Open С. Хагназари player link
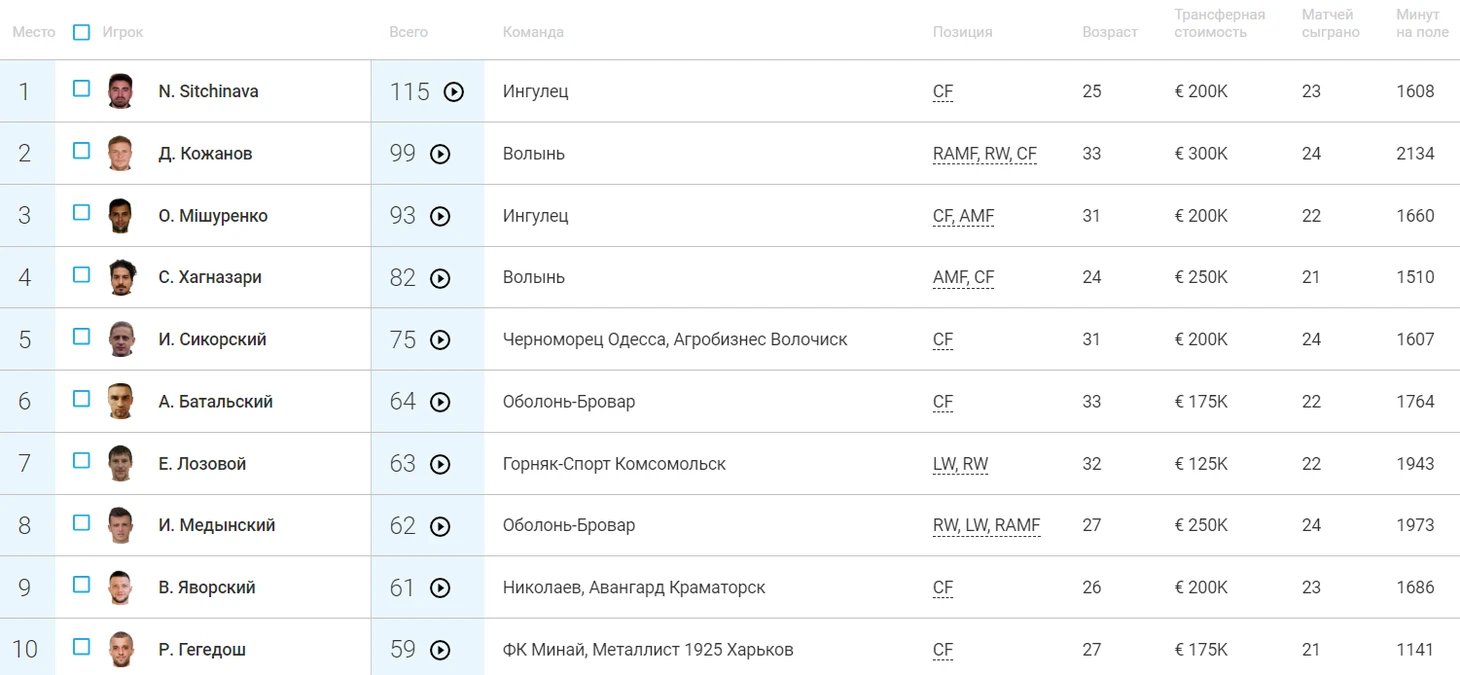Screen dimensions: 1460x675 [210, 278]
